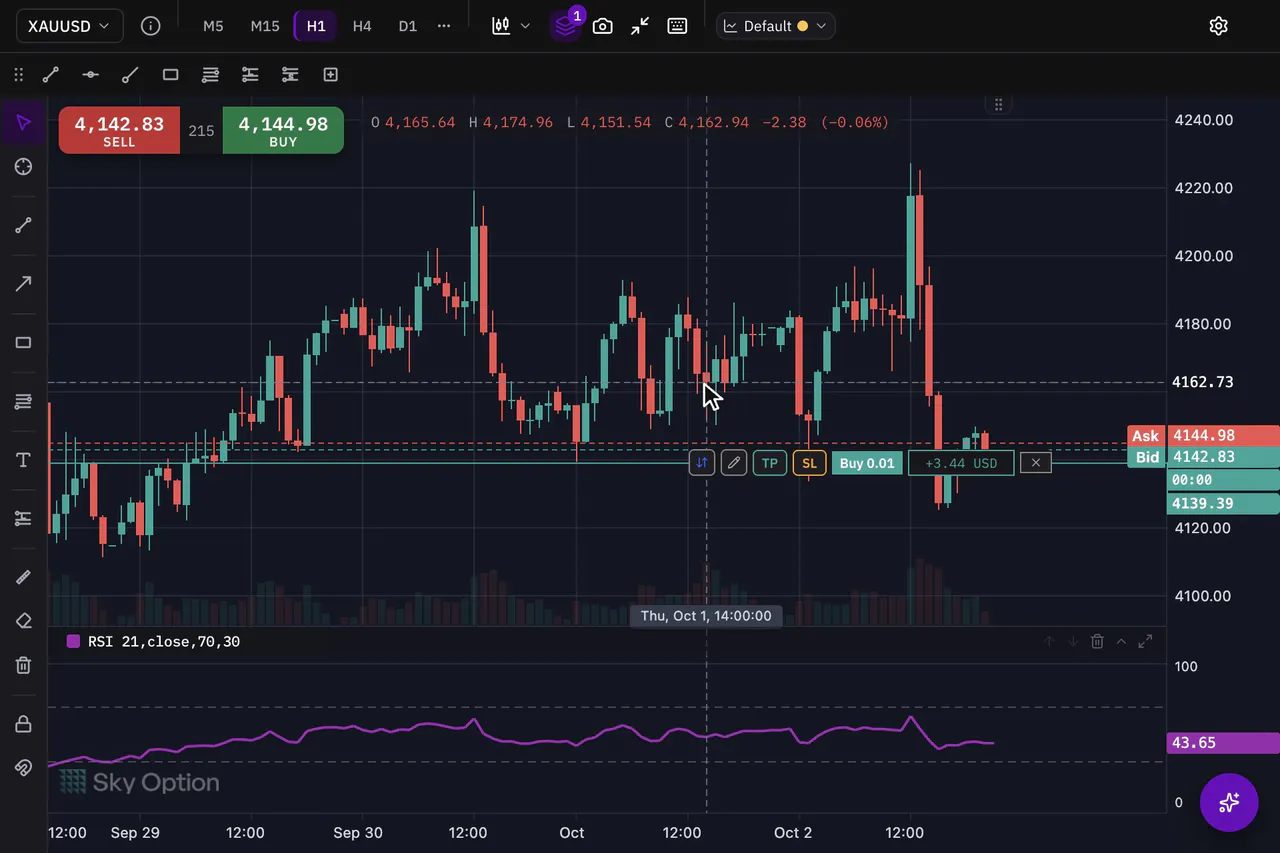The image size is (1280, 853).
Task: Select long position tool in favorites toolbar
Action: click(x=250, y=74)
